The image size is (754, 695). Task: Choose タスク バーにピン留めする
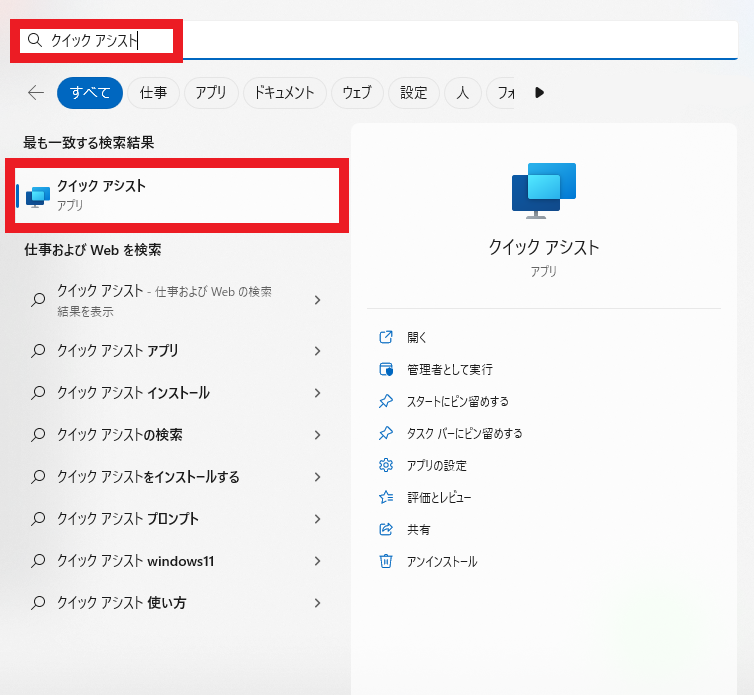click(x=465, y=434)
